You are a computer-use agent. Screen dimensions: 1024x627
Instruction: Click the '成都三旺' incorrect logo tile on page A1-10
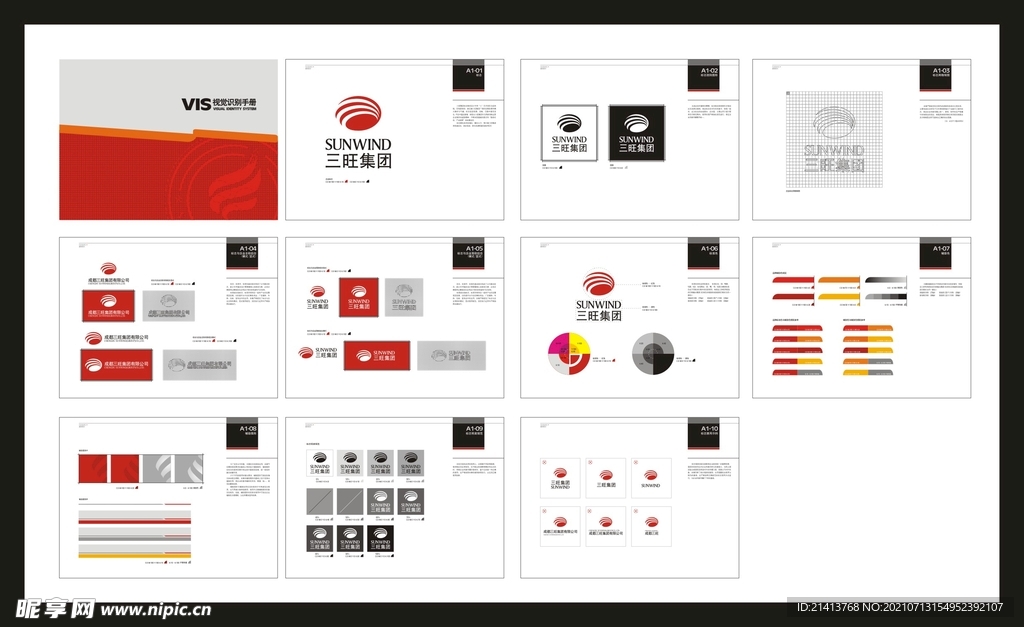pos(651,526)
